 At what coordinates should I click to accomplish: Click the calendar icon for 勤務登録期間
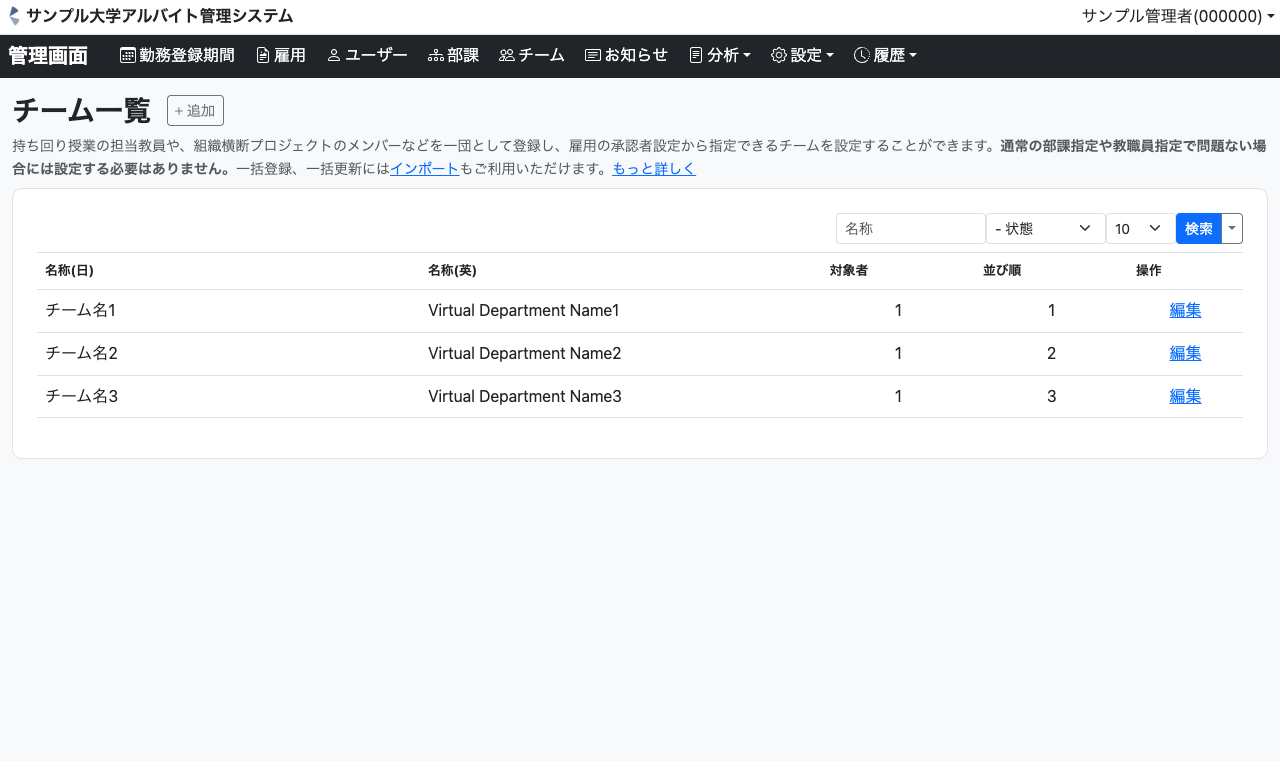[x=128, y=56]
